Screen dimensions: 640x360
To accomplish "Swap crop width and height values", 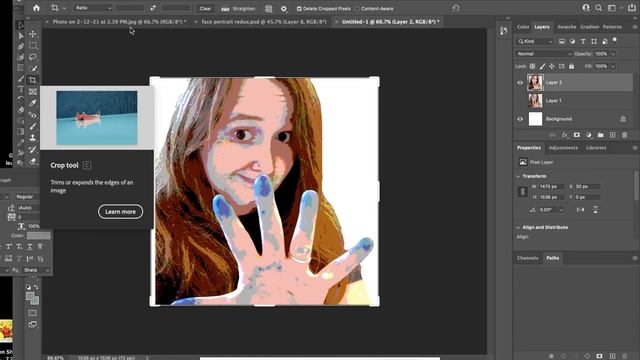I will click(153, 8).
